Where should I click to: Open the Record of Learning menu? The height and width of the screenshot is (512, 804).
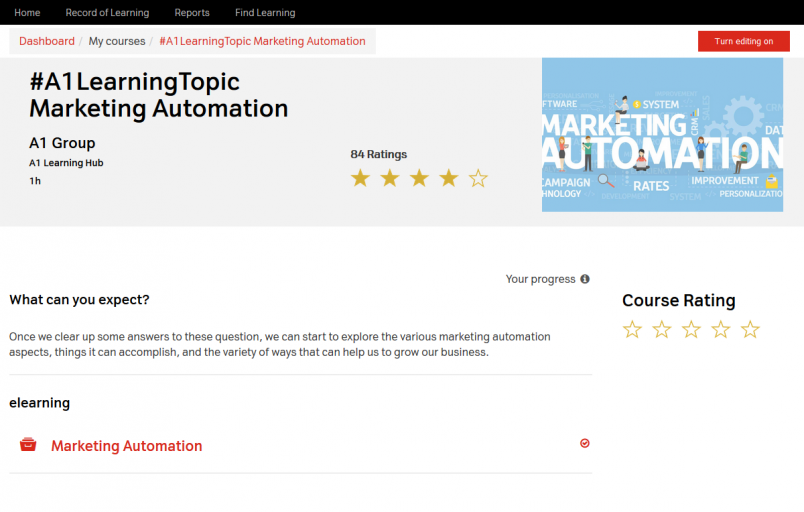click(x=107, y=13)
